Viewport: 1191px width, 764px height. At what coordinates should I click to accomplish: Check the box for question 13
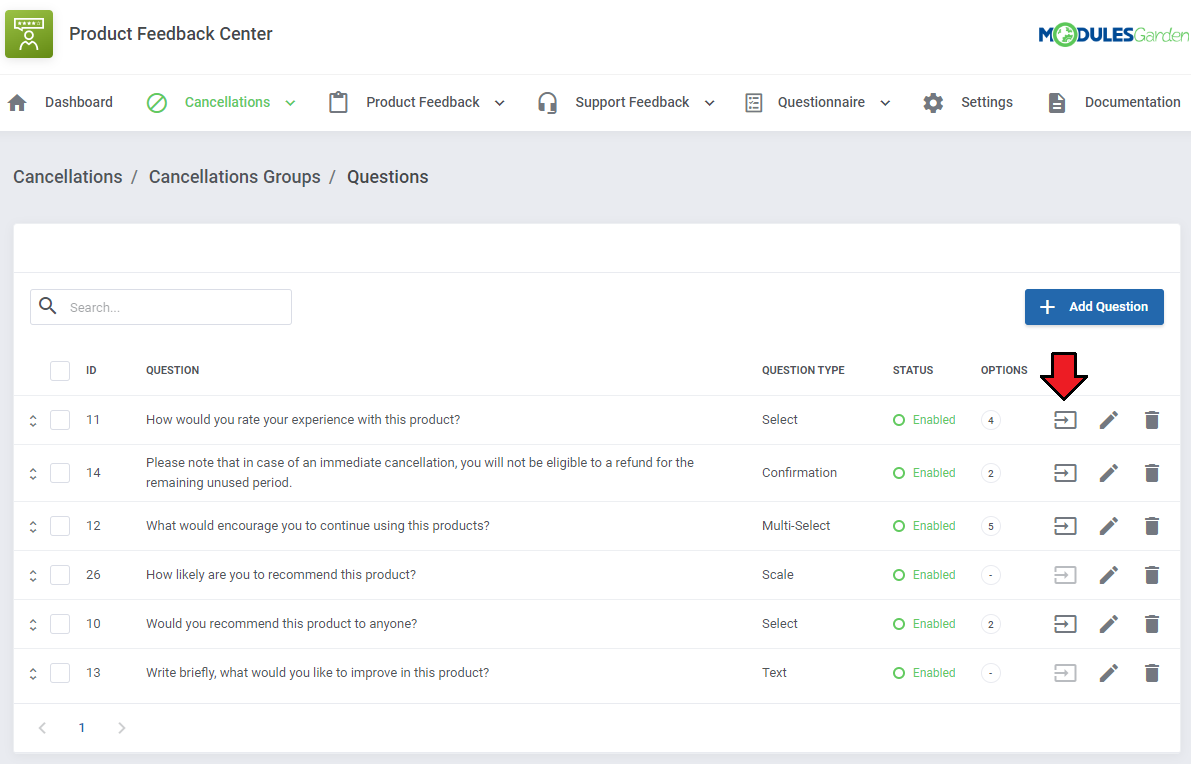tap(60, 673)
